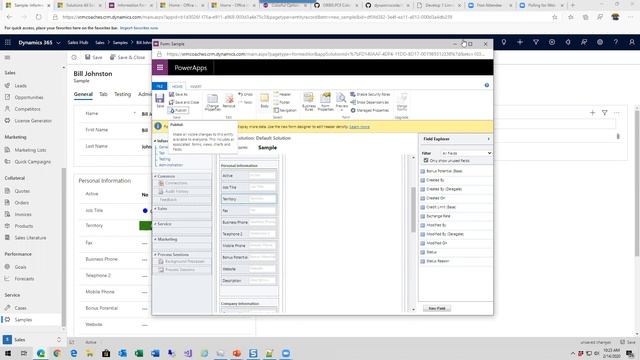
Task: Click Show Dependencies
Action: coord(369,102)
